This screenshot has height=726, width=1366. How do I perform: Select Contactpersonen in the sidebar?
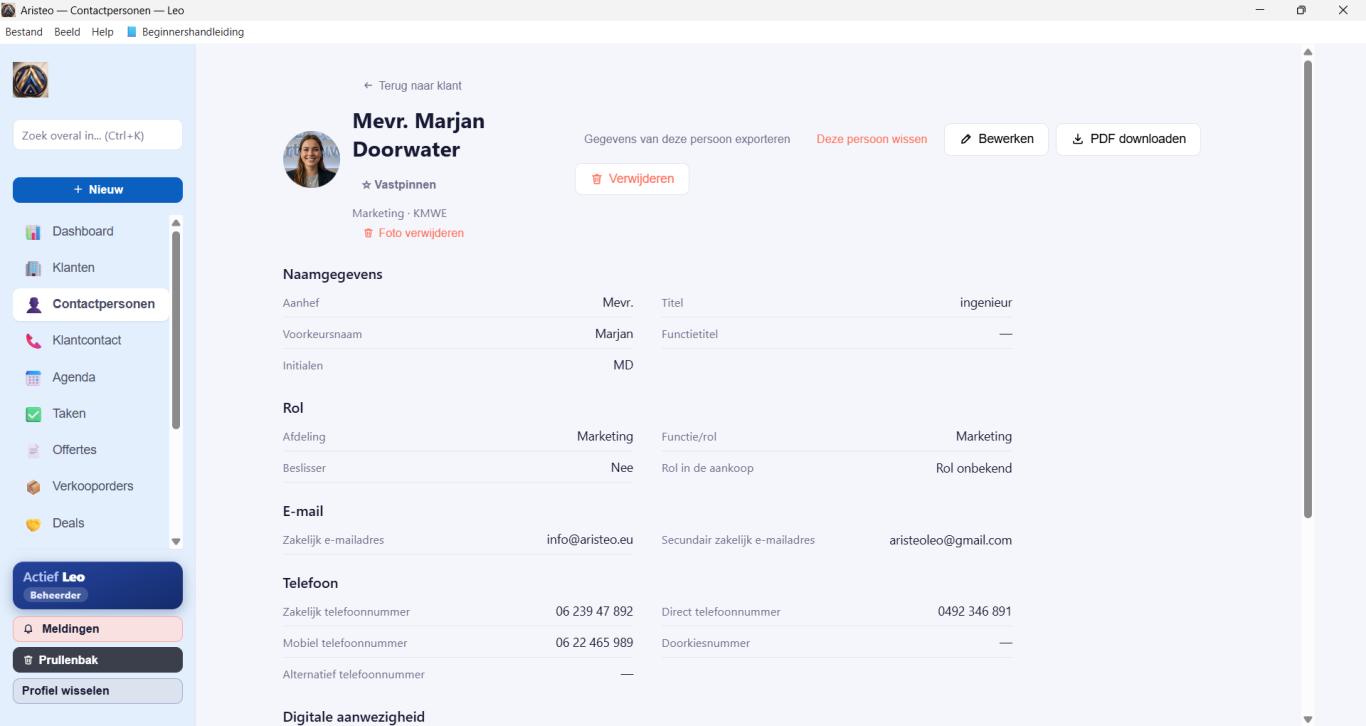coord(91,304)
